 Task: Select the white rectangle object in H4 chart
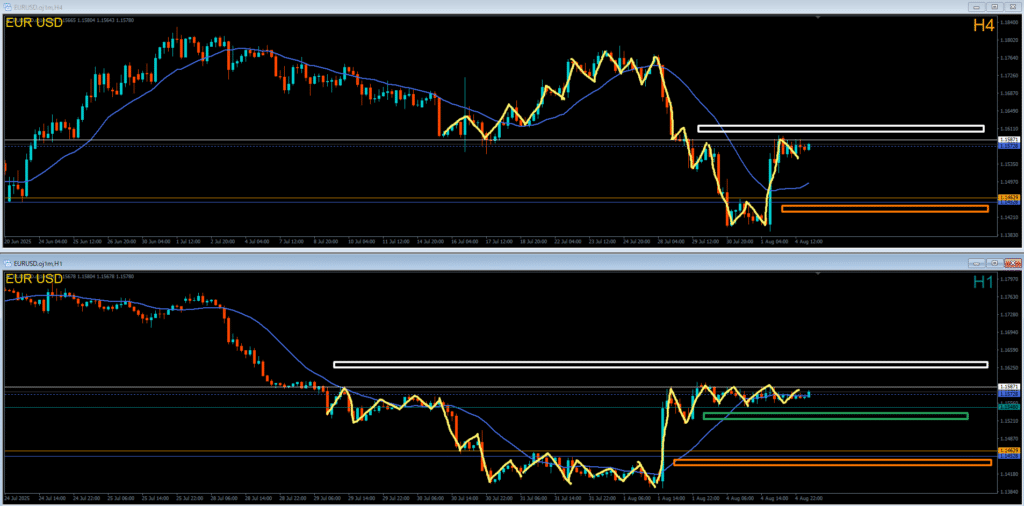[x=840, y=129]
